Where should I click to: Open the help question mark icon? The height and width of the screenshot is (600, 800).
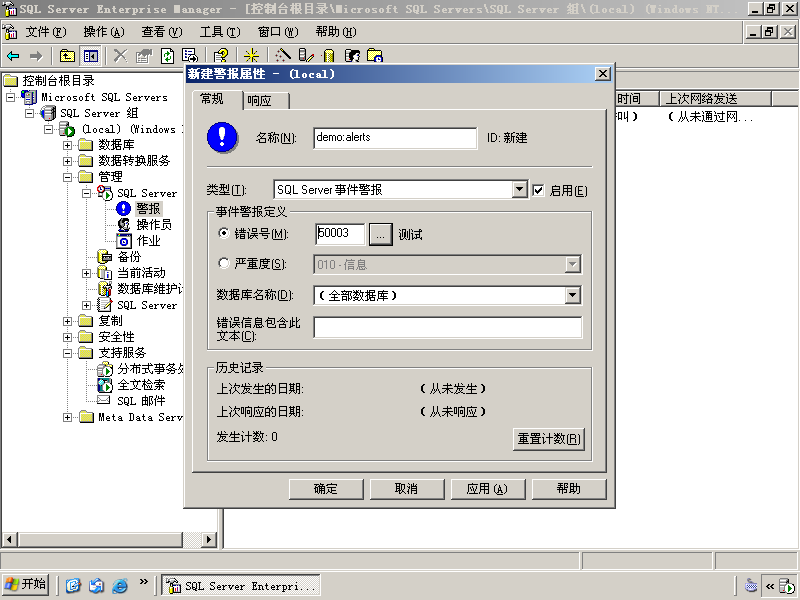221,56
